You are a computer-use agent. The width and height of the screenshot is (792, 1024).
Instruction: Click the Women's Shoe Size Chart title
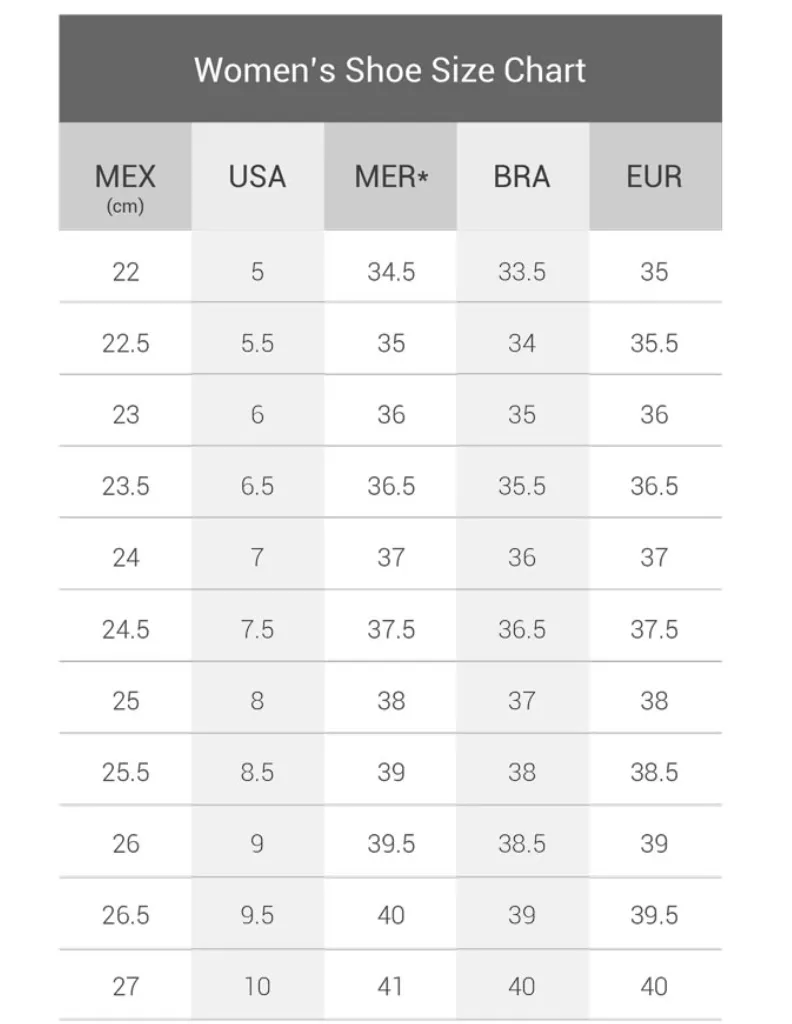pyautogui.click(x=390, y=70)
